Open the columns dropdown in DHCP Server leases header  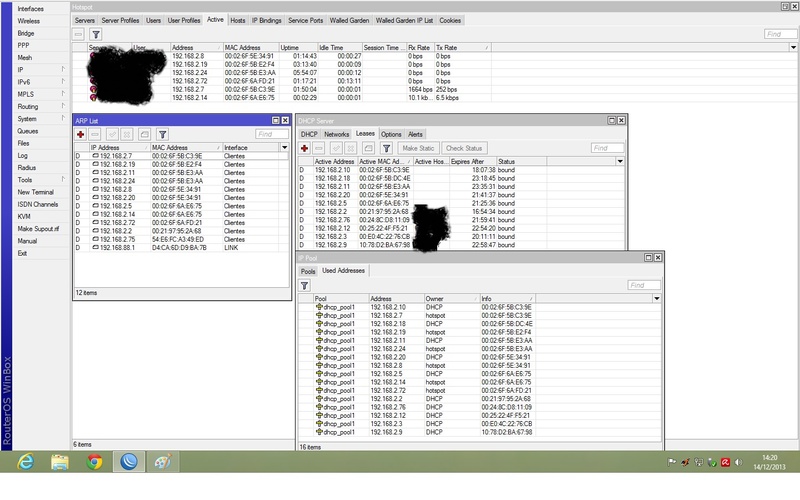point(620,161)
